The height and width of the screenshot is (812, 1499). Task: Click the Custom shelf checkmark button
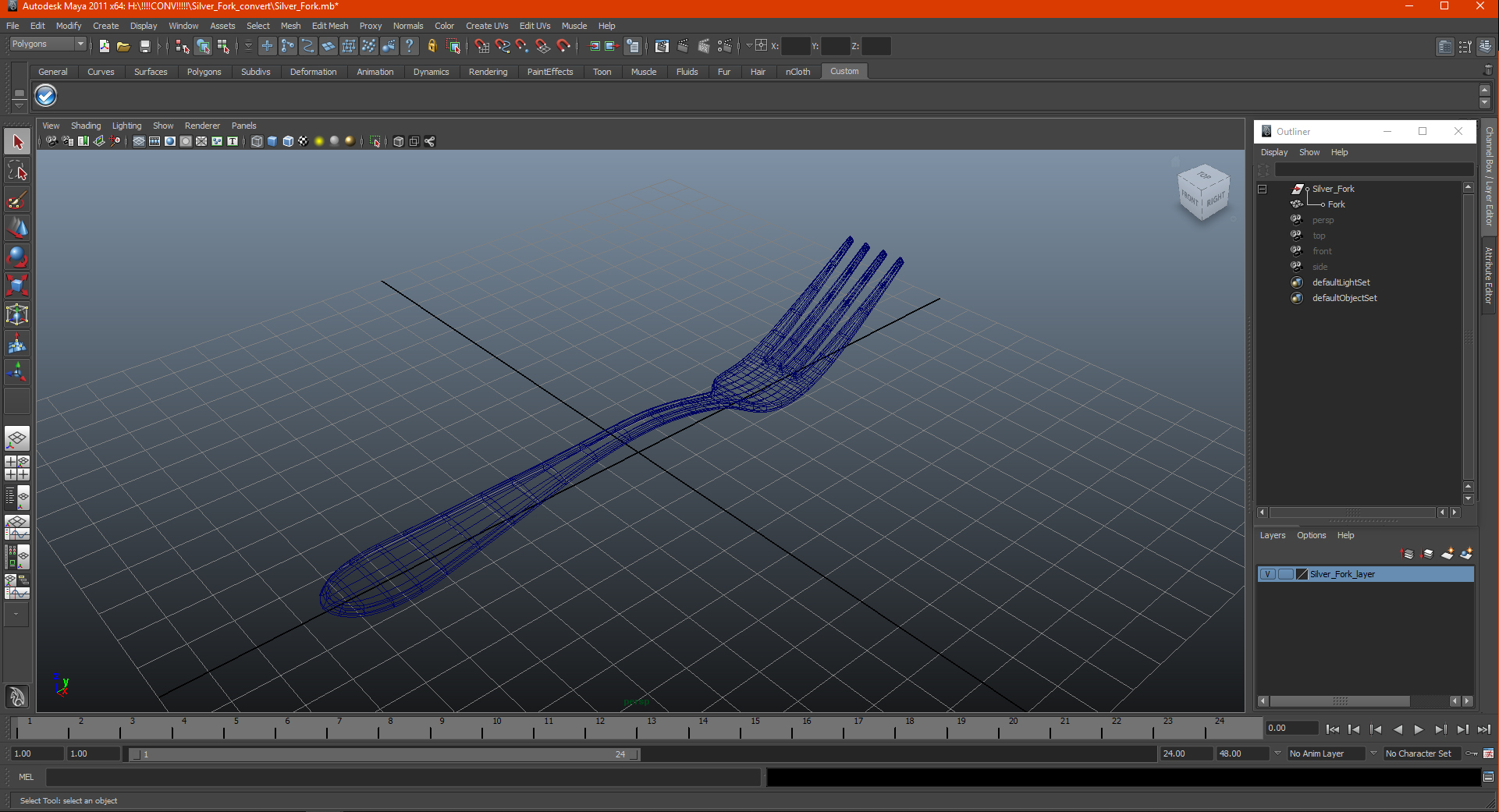coord(46,96)
